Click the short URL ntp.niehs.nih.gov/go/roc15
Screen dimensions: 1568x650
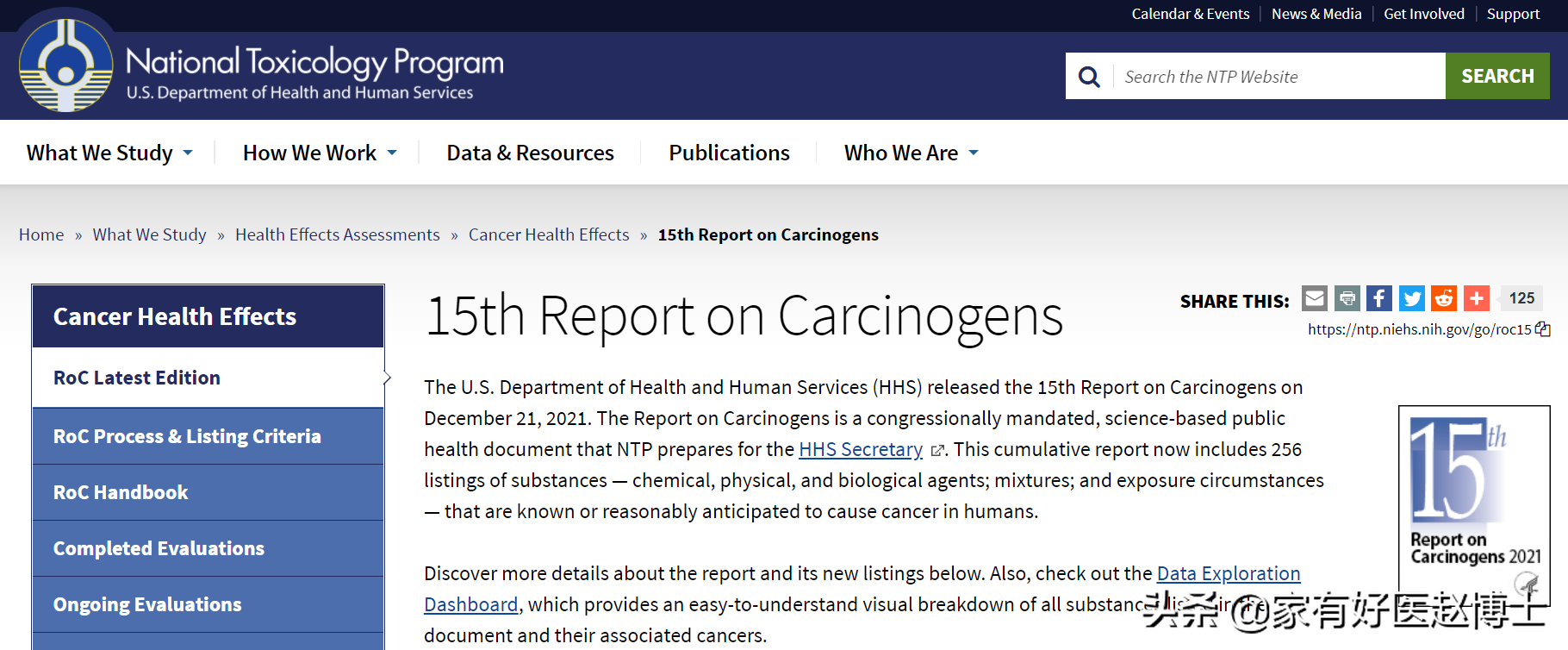pyautogui.click(x=1419, y=329)
